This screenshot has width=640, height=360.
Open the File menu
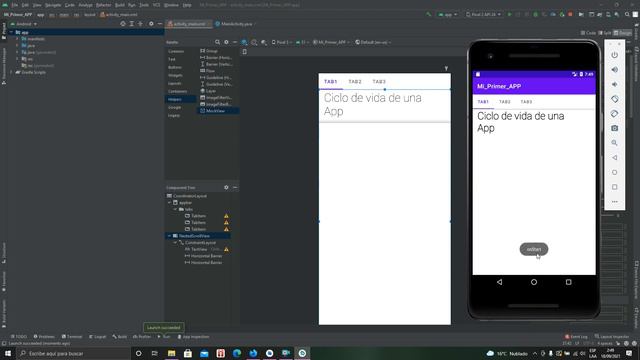[15, 5]
